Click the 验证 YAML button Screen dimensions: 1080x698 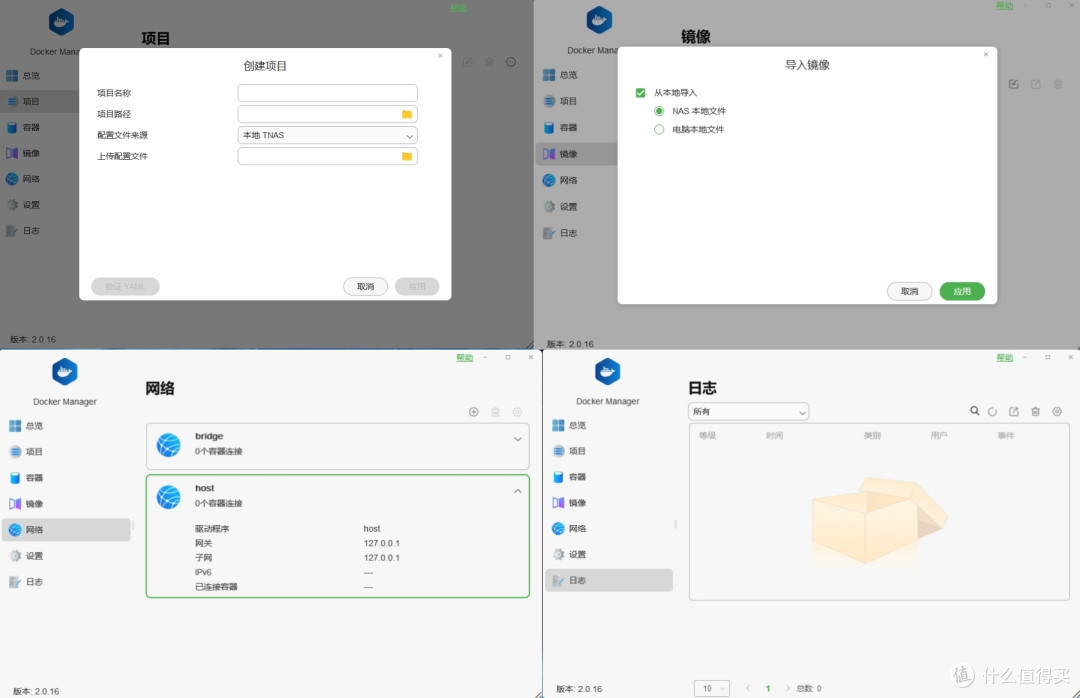pos(125,287)
